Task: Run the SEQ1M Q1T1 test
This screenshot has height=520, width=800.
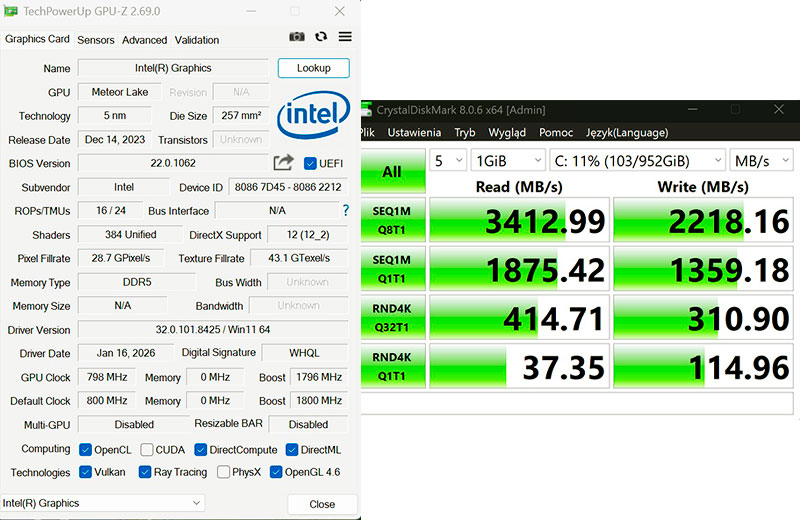Action: pos(393,269)
